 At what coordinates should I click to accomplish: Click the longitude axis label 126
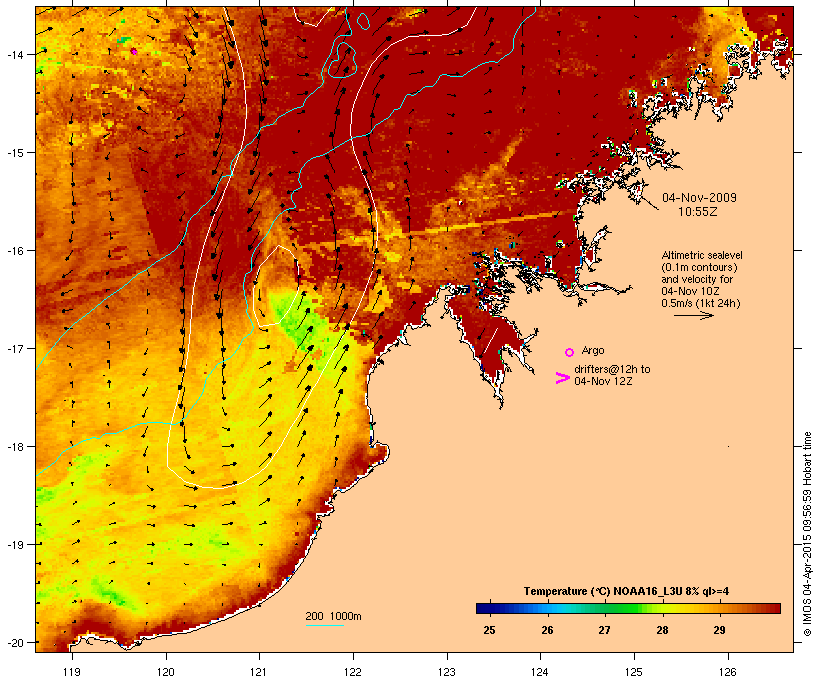click(x=727, y=672)
